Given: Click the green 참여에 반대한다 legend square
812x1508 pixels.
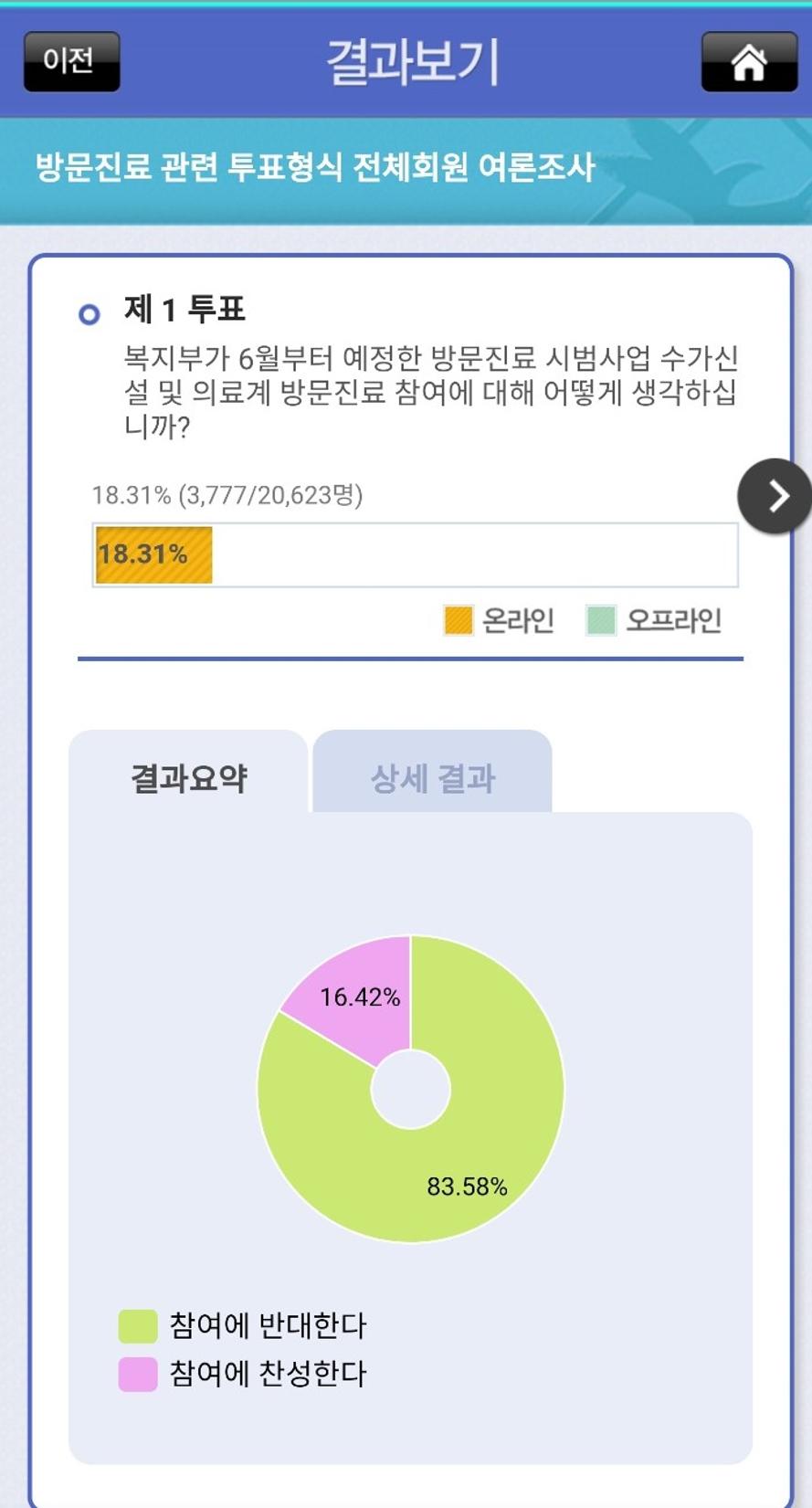Looking at the screenshot, I should click(x=138, y=1326).
